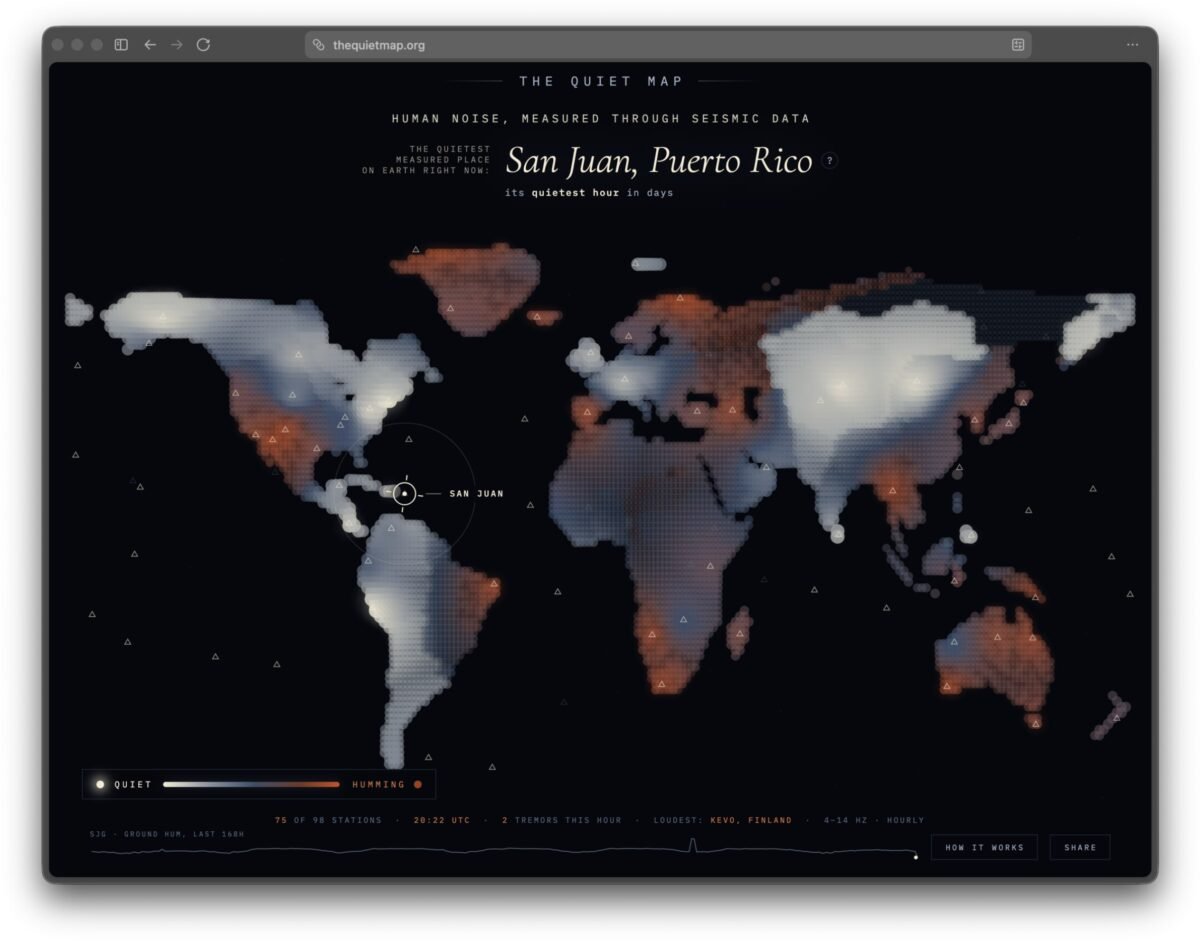1200x941 pixels.
Task: Click the Share button
Action: [x=1080, y=847]
